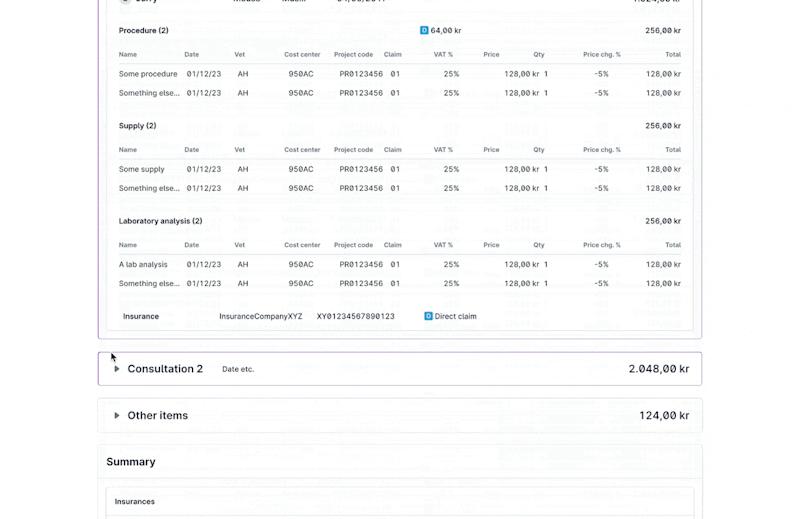Image resolution: width=800 pixels, height=519 pixels.
Task: Click Procedure section total 256,00 kr
Action: click(663, 31)
